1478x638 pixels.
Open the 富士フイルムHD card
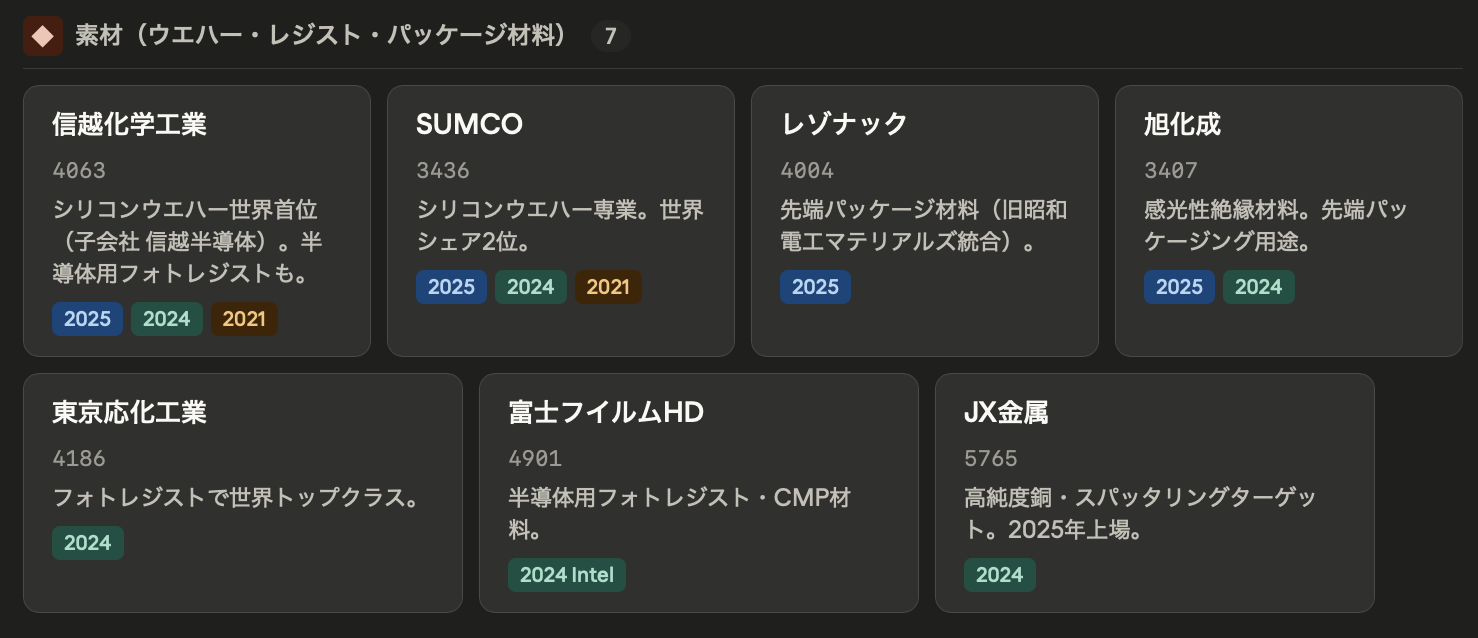[x=698, y=492]
